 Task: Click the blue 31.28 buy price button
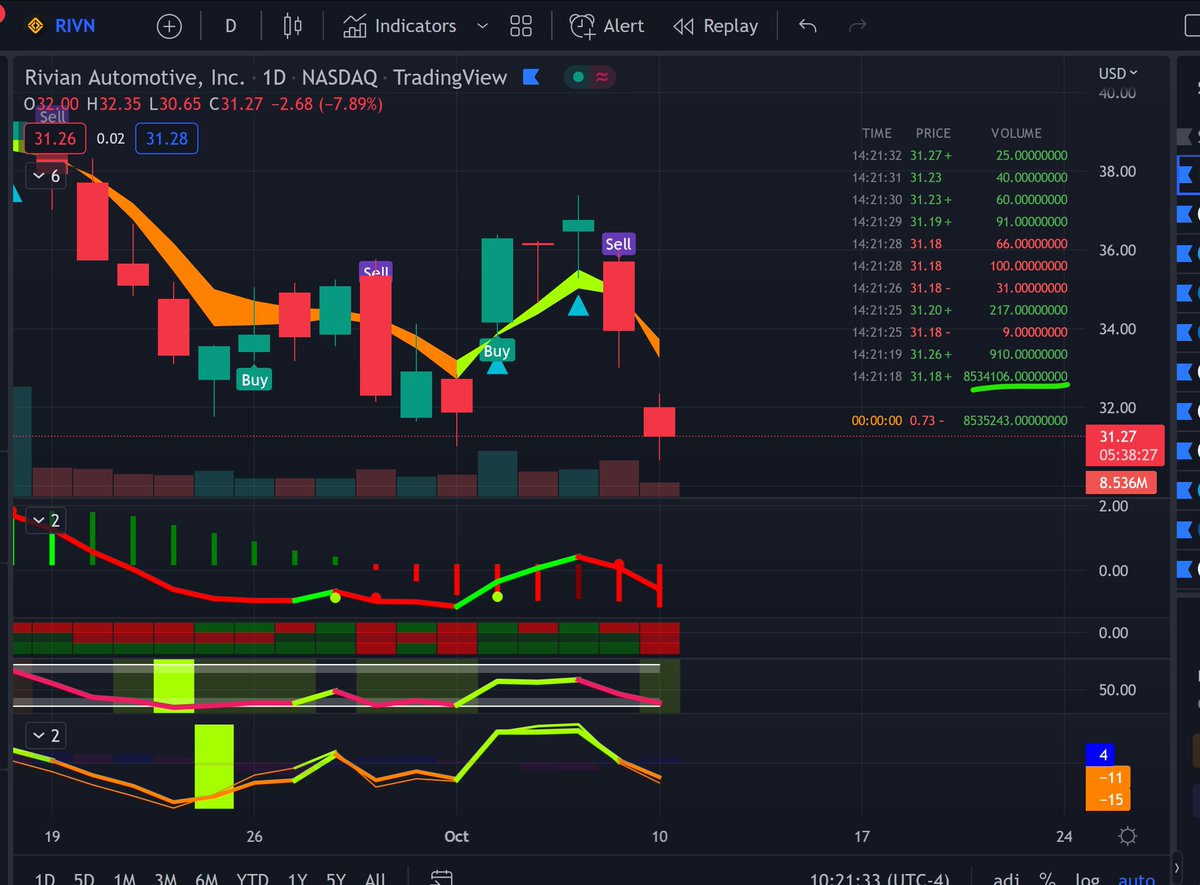(x=167, y=139)
